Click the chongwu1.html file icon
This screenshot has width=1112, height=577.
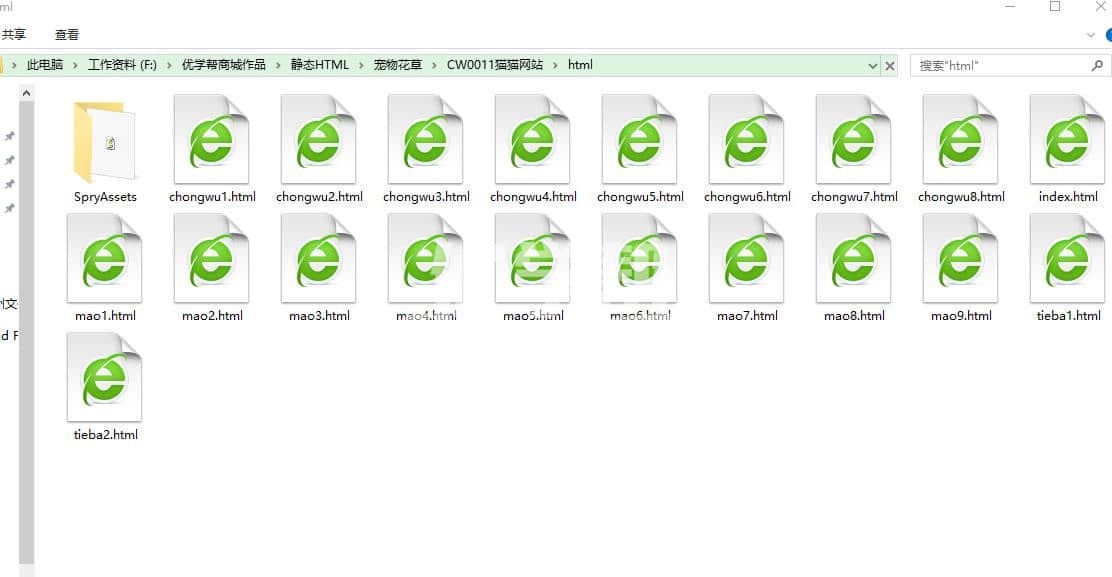[211, 140]
